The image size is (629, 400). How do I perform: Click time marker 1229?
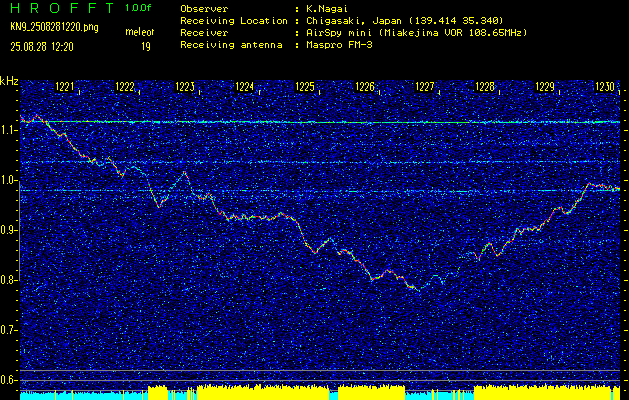[x=545, y=87]
